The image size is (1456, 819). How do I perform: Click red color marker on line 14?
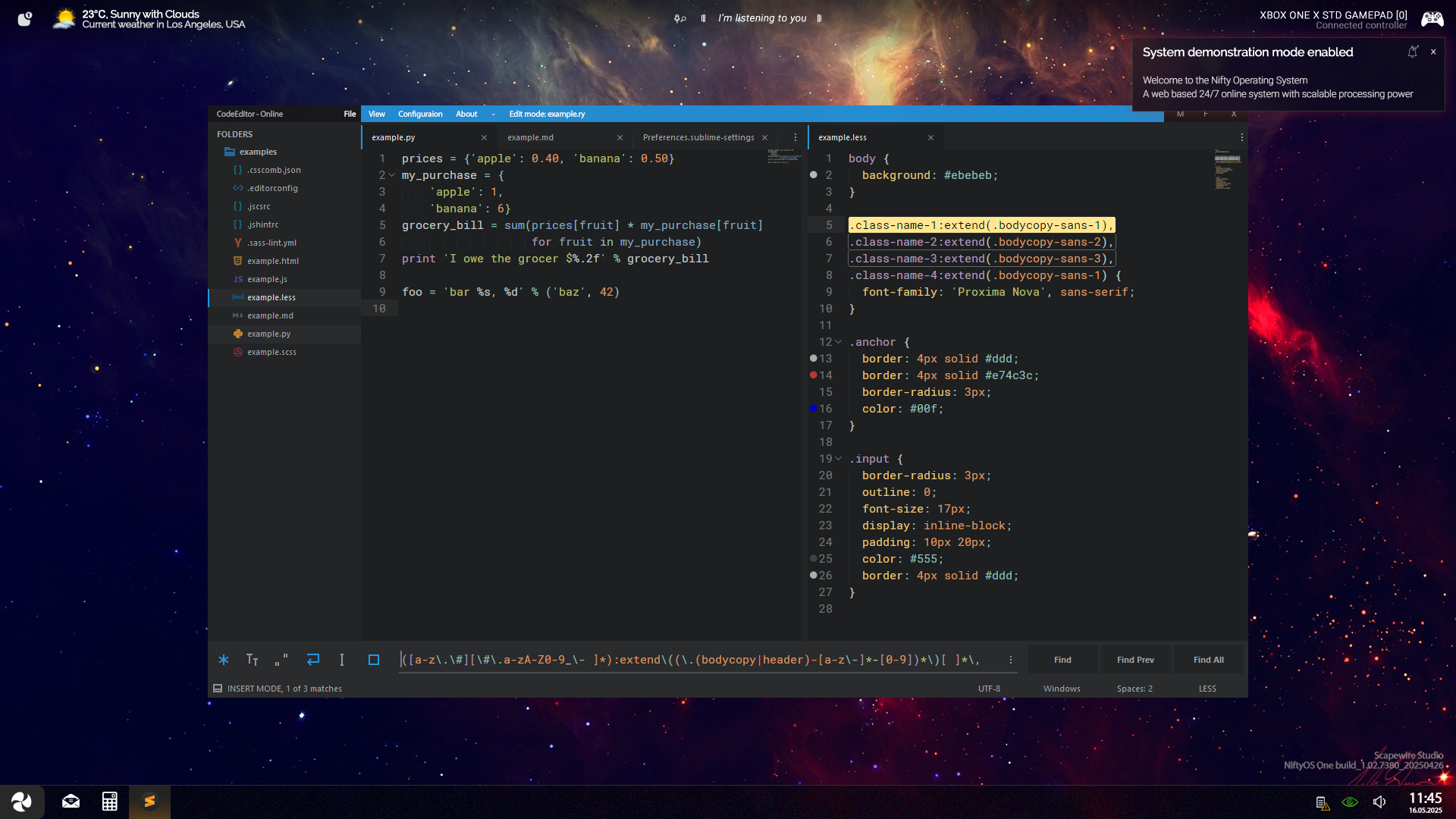tap(814, 375)
